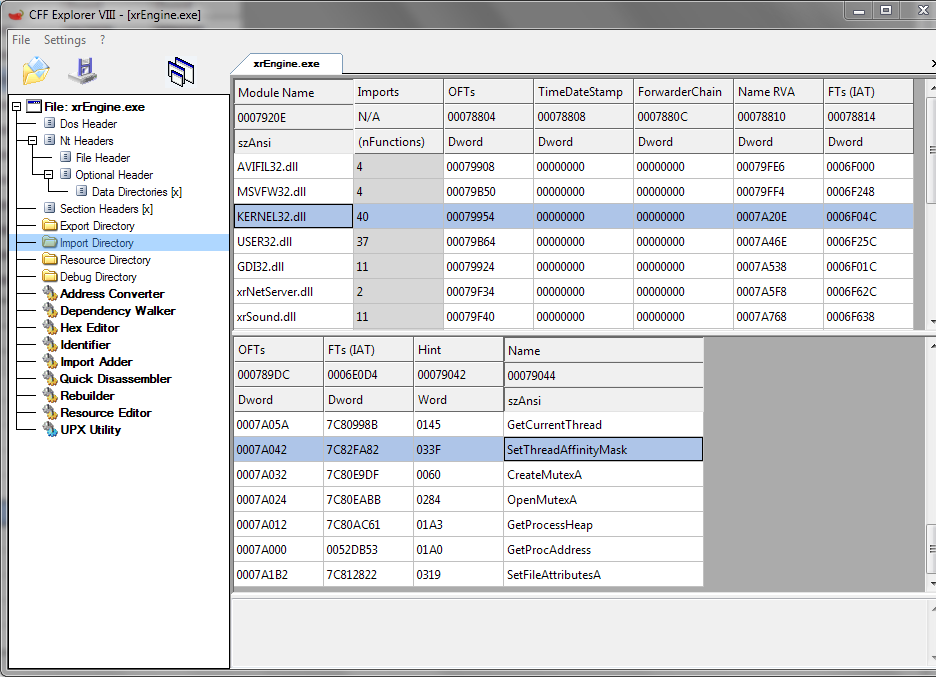The height and width of the screenshot is (677, 936).
Task: Select the Export Directory tree item
Action: (96, 226)
